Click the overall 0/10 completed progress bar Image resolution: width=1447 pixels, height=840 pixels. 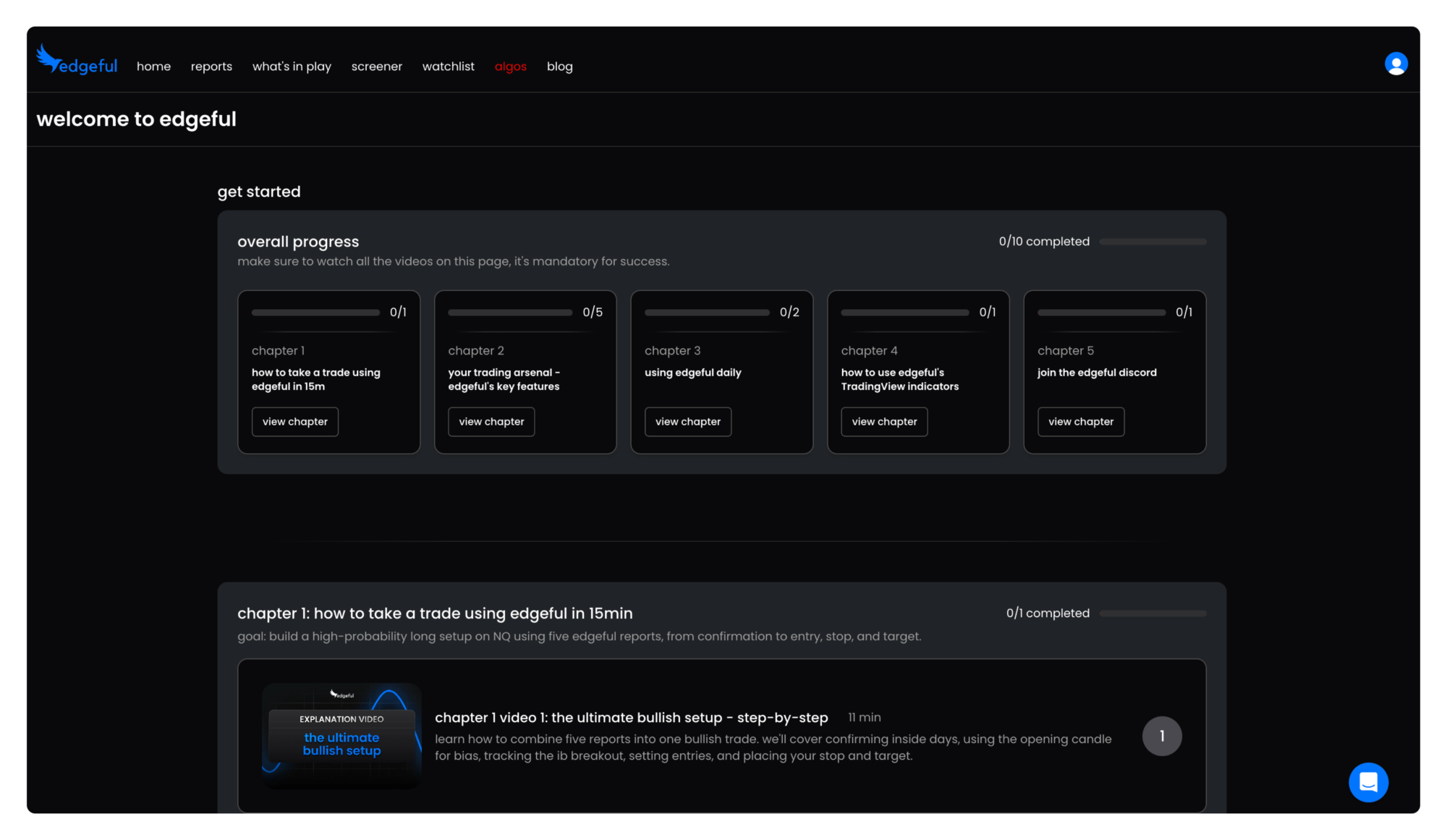(x=1153, y=242)
